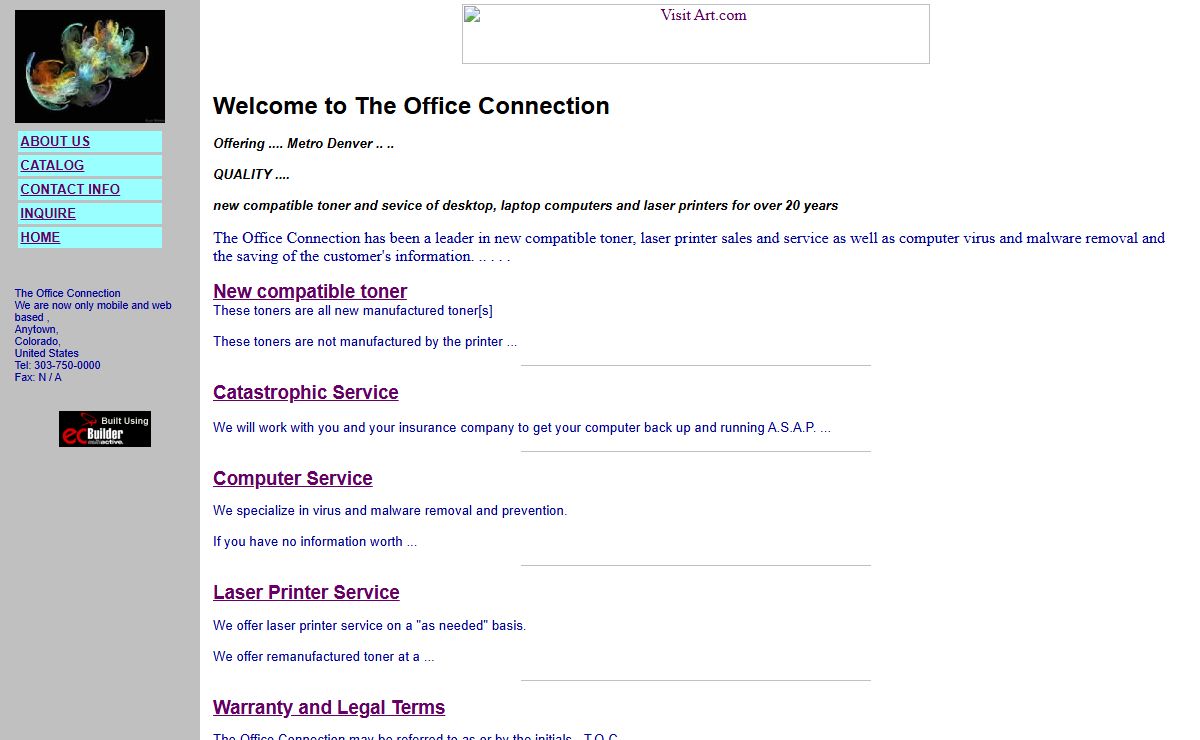The image size is (1200, 740).
Task: Click the Computer Service heading link
Action: tap(293, 479)
